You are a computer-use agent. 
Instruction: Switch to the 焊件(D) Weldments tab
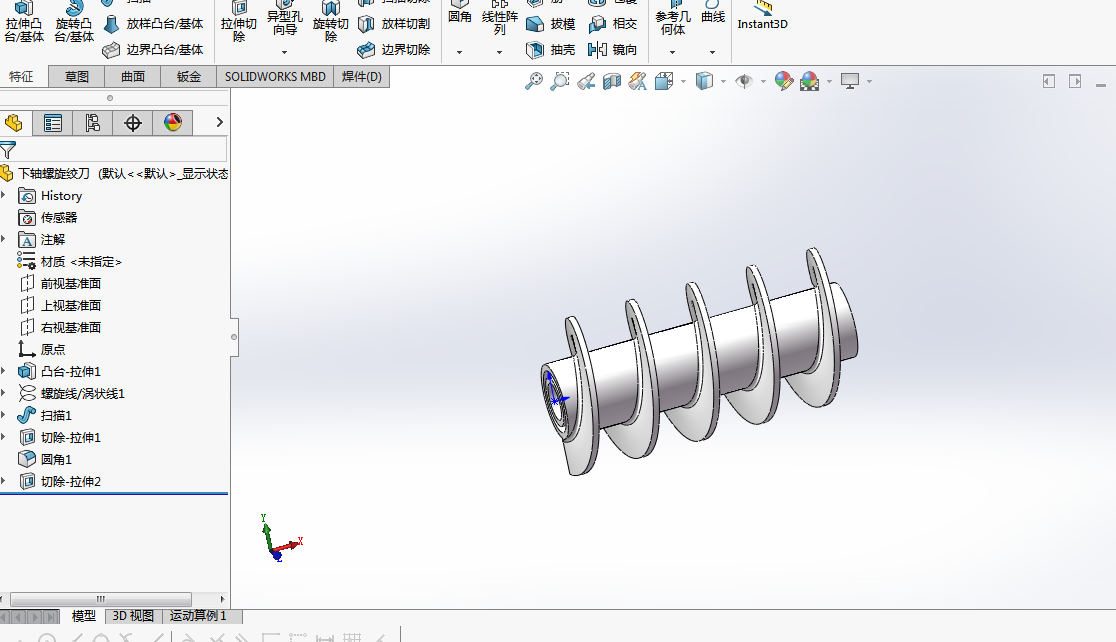click(x=362, y=77)
